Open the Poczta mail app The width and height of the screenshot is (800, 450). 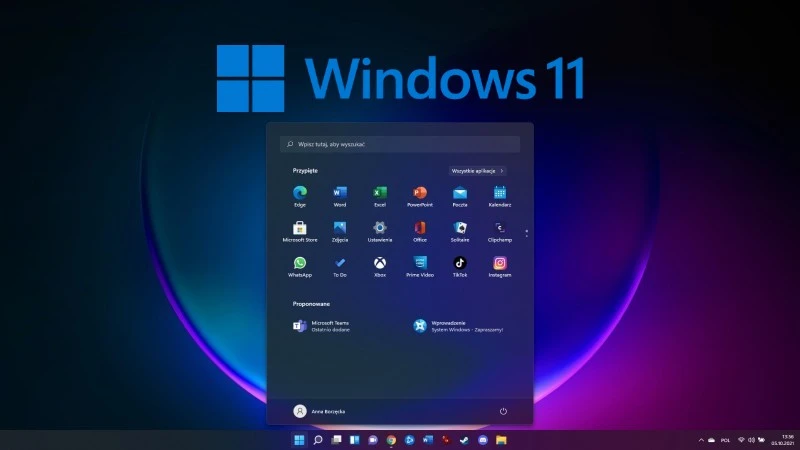tap(460, 196)
